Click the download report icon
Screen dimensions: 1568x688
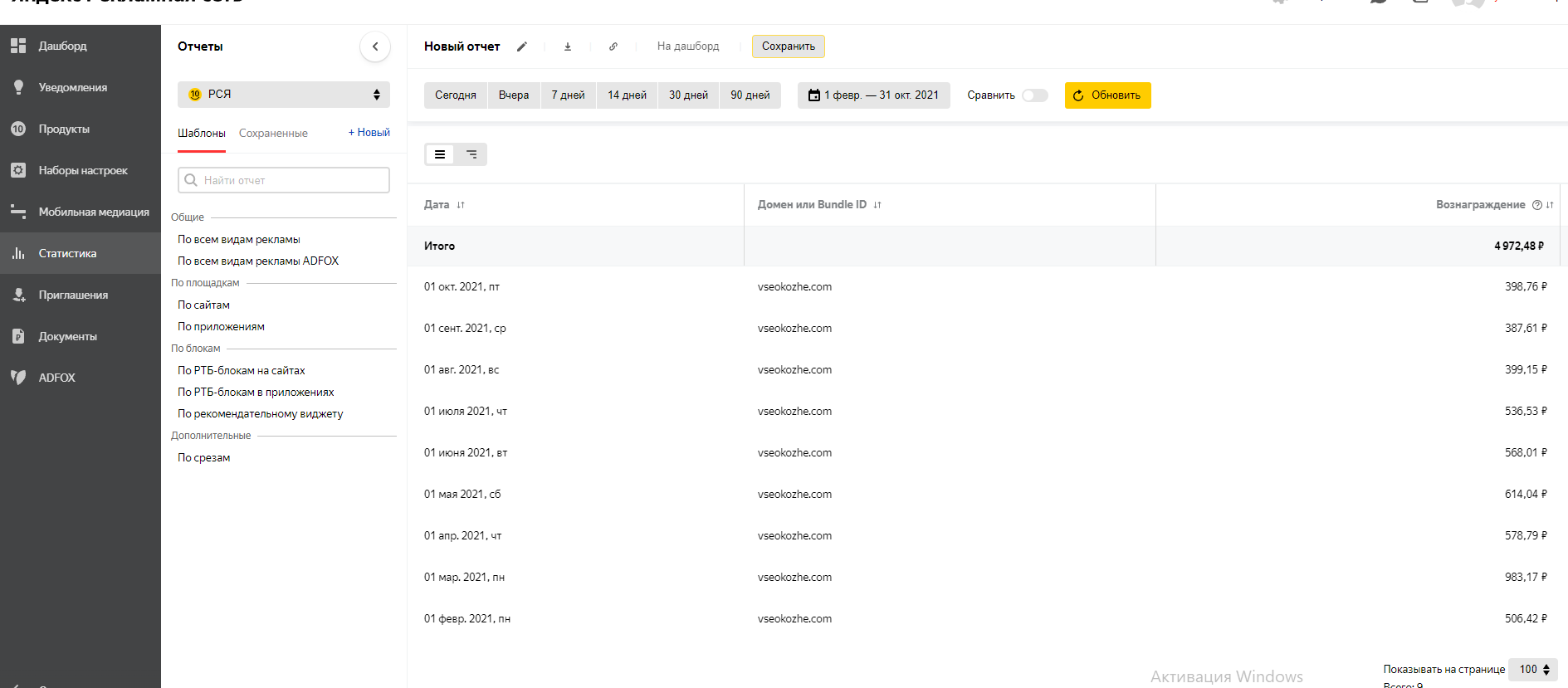pos(568,46)
